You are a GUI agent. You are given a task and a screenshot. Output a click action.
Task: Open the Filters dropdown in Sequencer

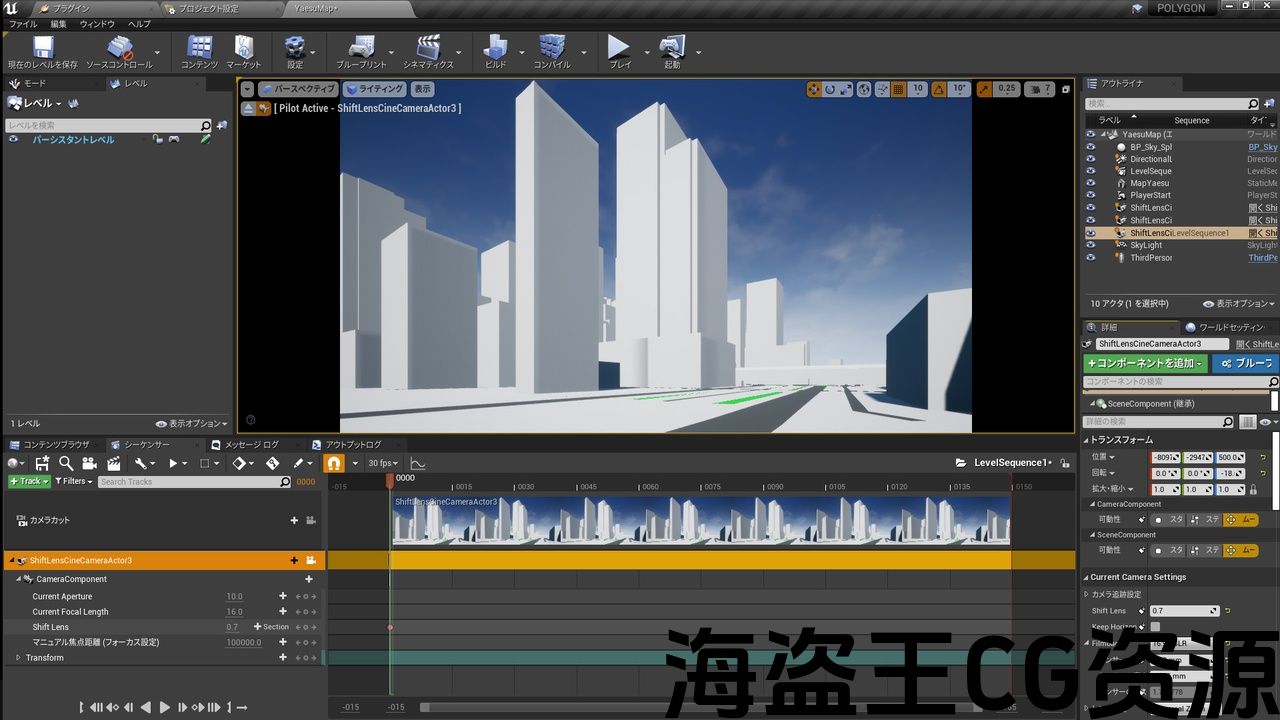pos(73,481)
